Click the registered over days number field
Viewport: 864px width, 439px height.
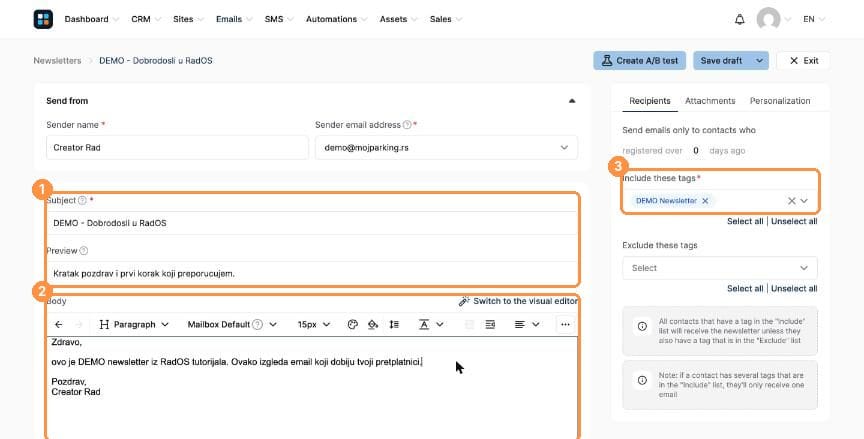tap(696, 151)
